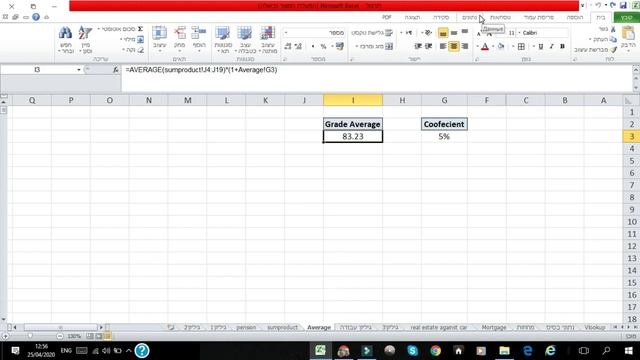Select cell containing 5%

[444, 136]
